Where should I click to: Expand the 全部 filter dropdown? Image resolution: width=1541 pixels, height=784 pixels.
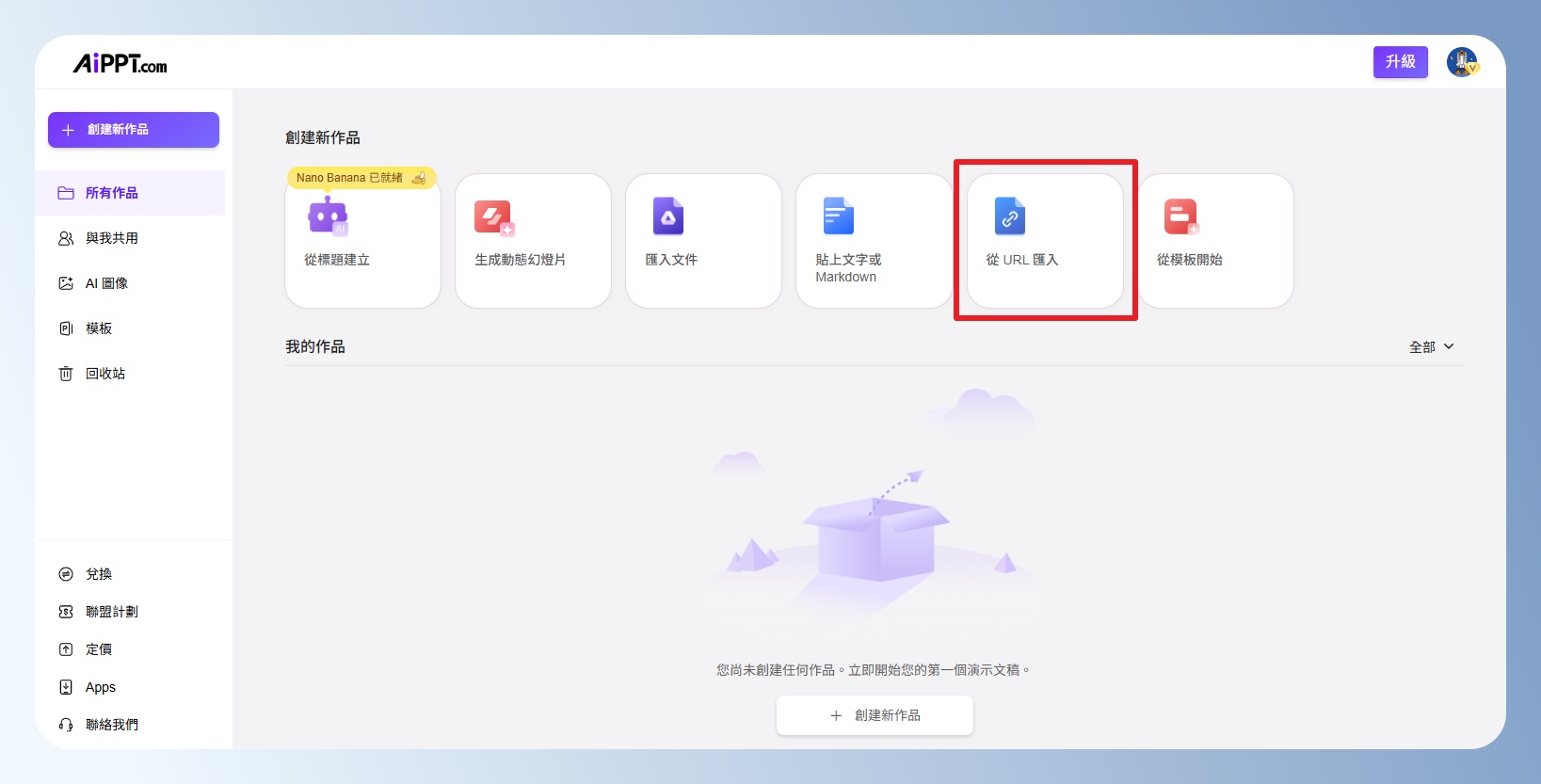coord(1431,347)
